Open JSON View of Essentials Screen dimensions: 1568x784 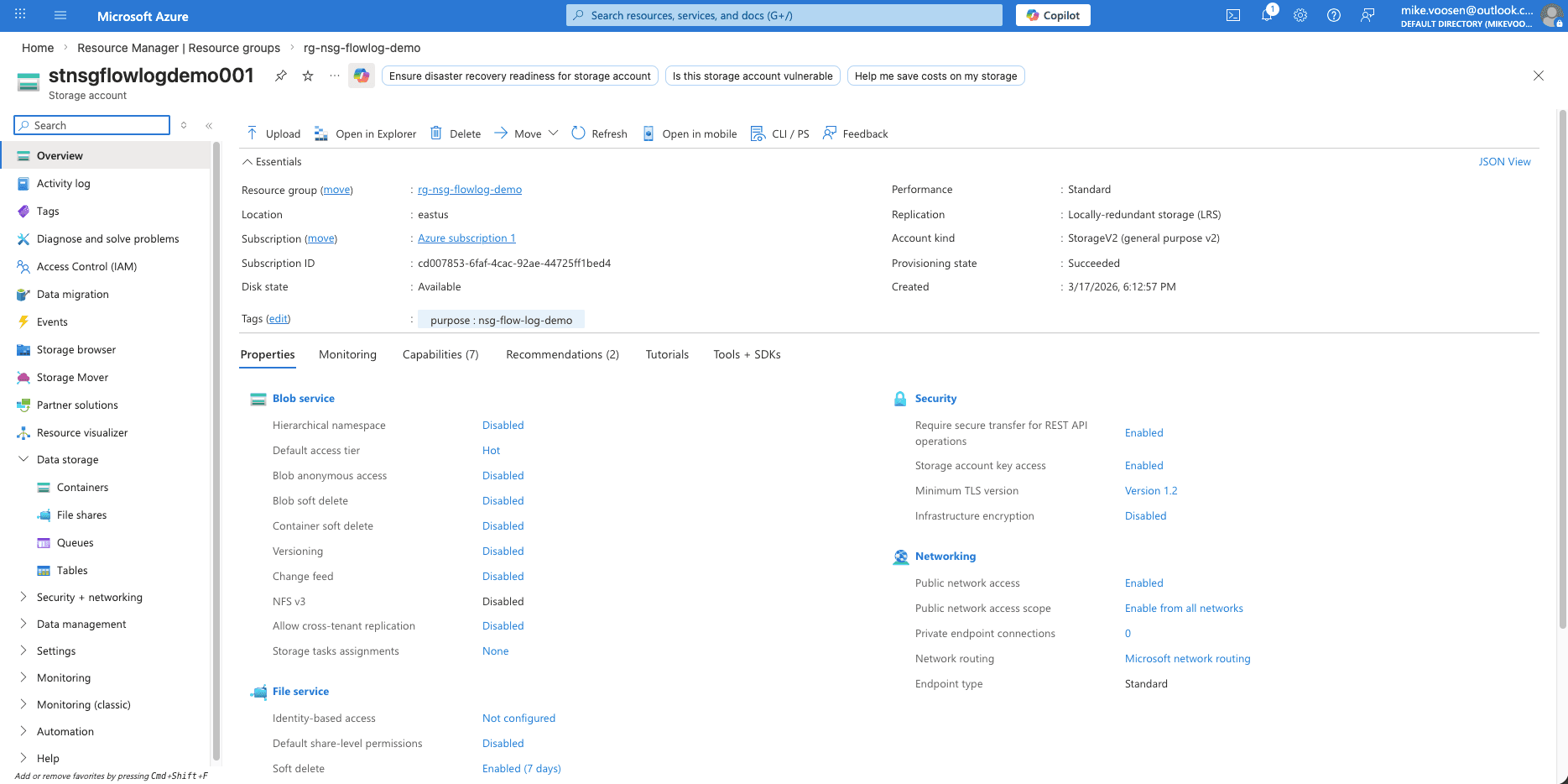pos(1504,161)
